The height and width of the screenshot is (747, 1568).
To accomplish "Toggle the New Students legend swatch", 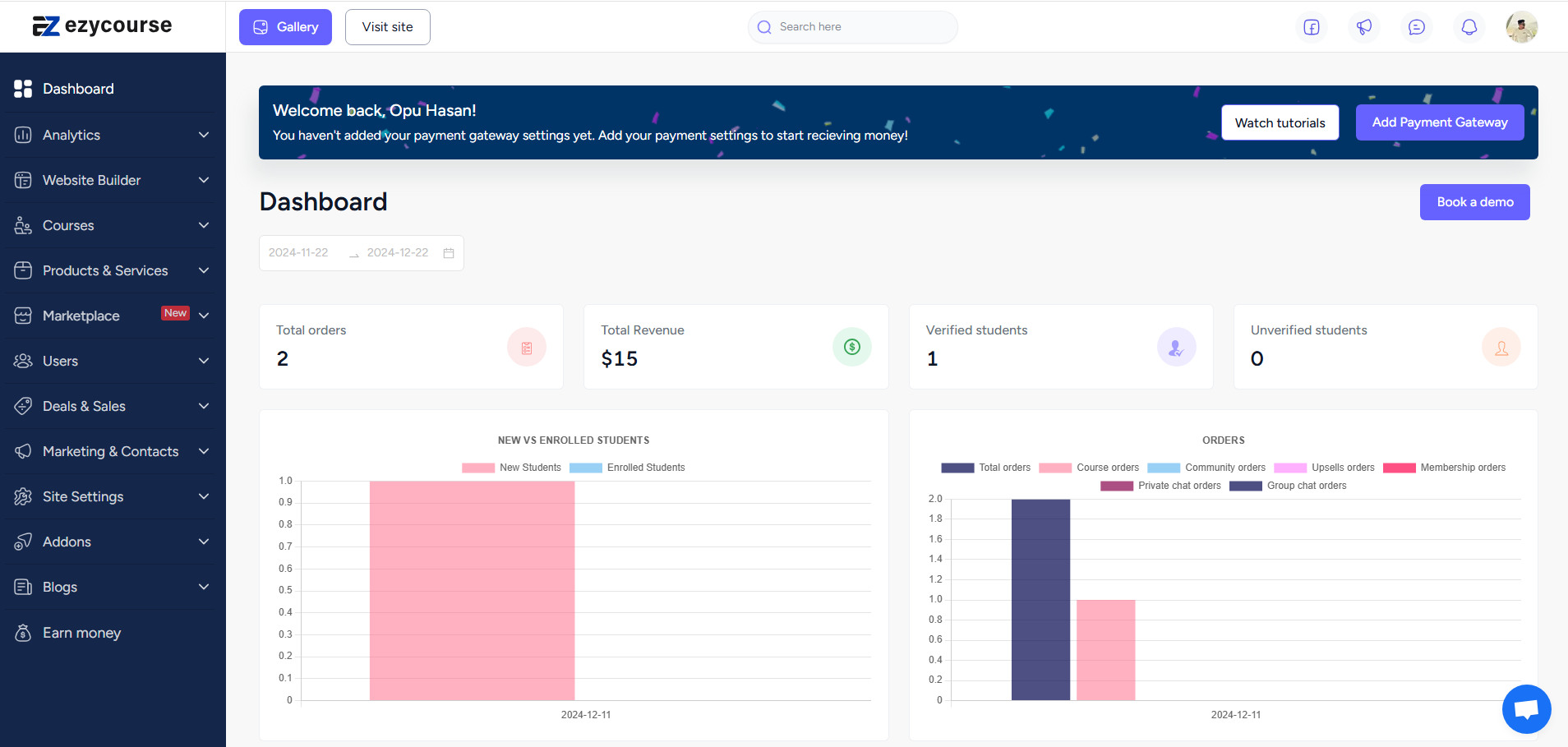I will pos(478,468).
